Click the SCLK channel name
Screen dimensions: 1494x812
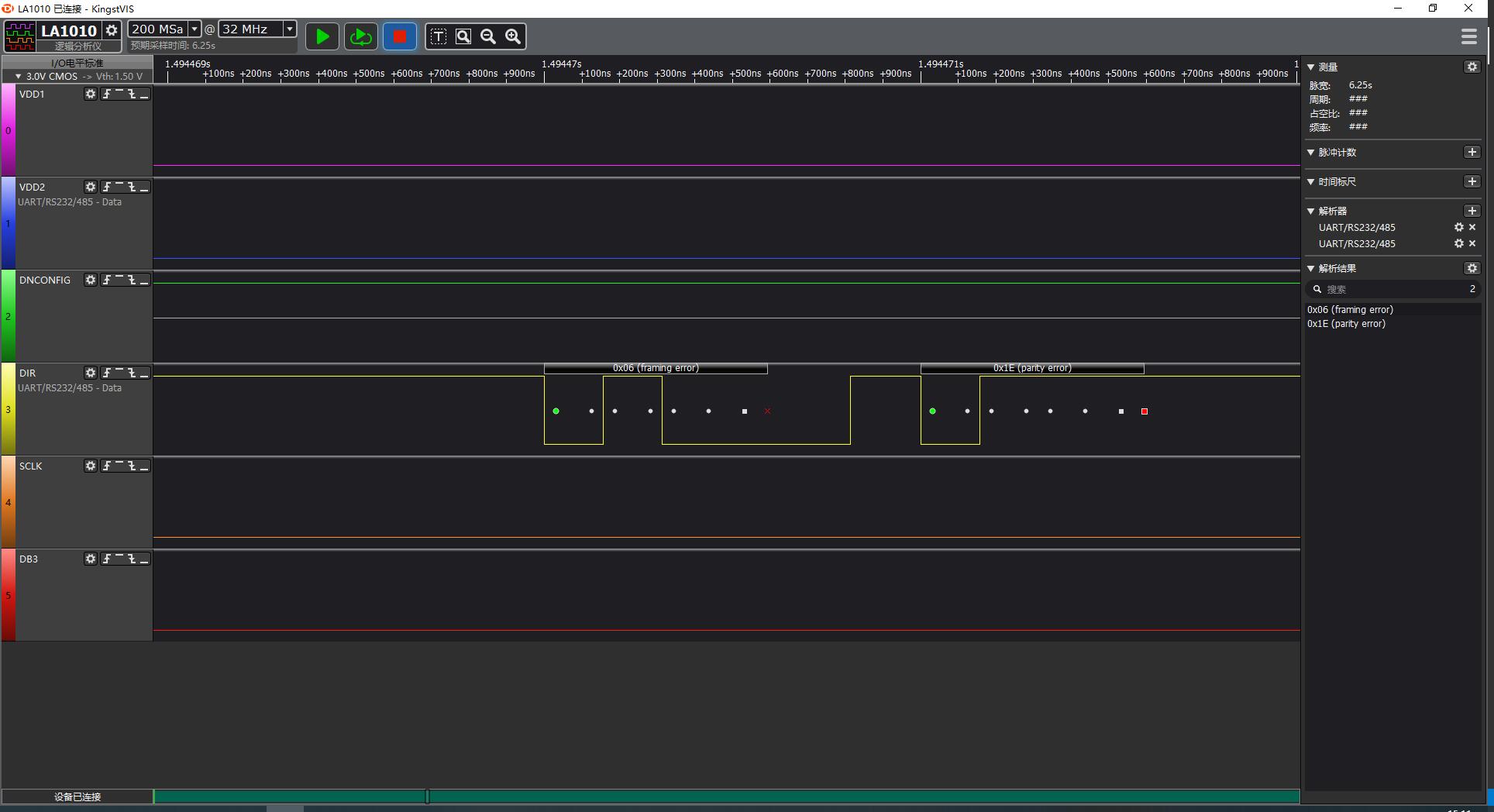(31, 466)
